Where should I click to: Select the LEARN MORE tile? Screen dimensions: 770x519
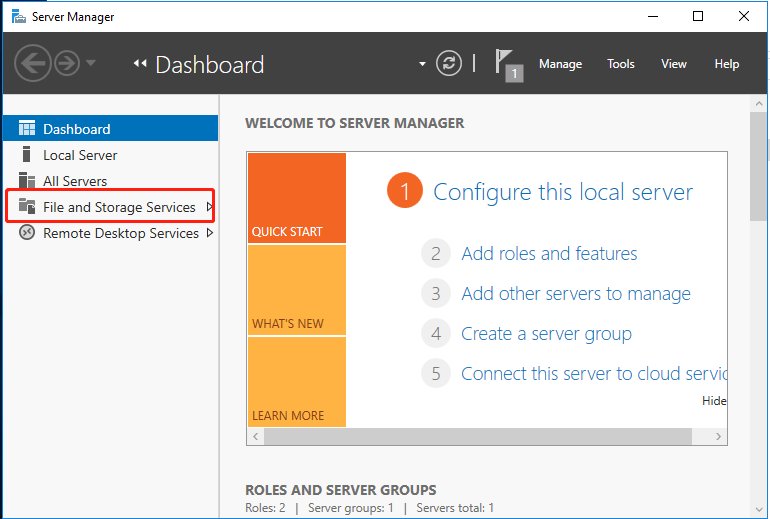(296, 382)
